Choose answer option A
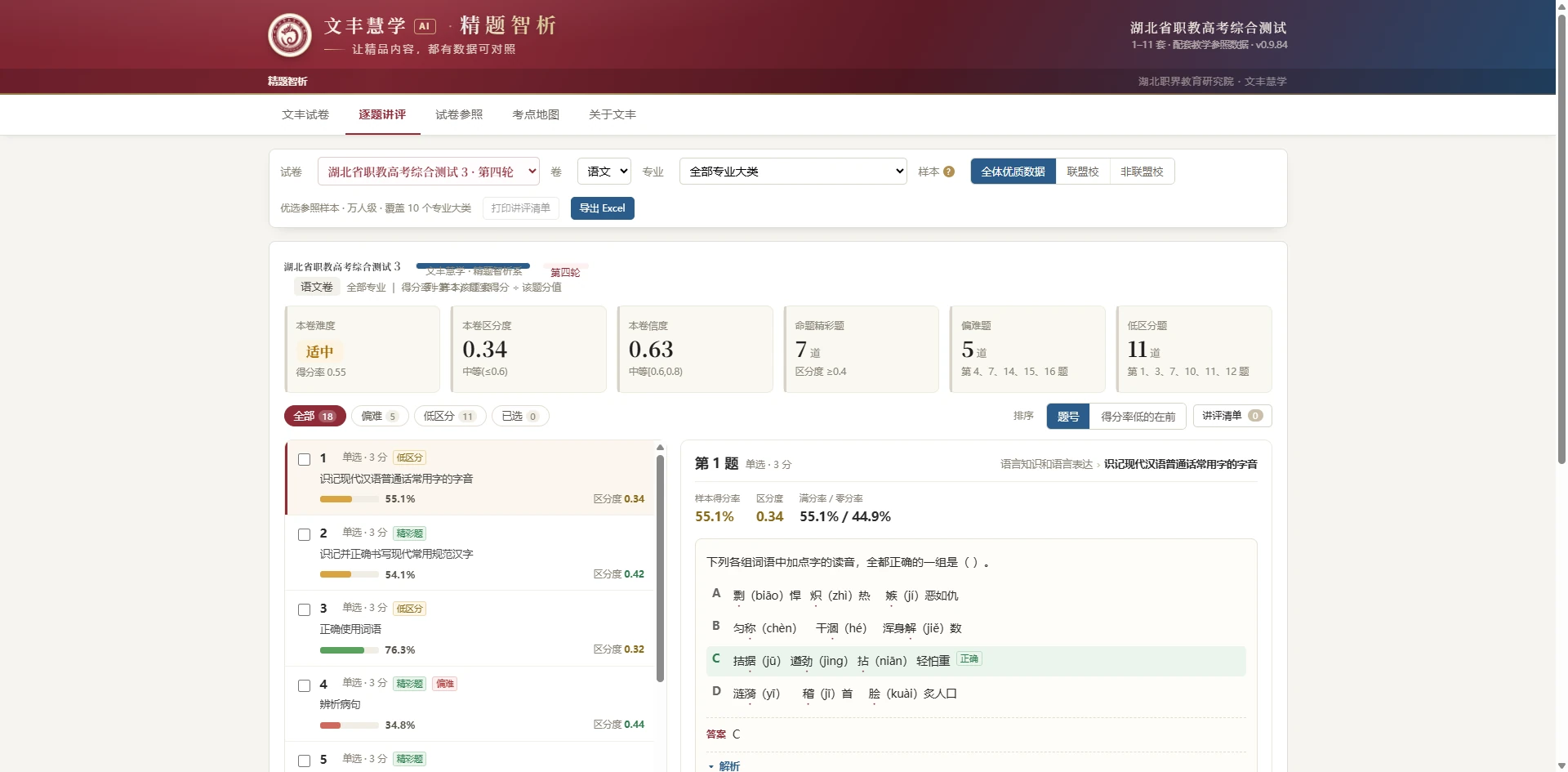 (x=976, y=596)
